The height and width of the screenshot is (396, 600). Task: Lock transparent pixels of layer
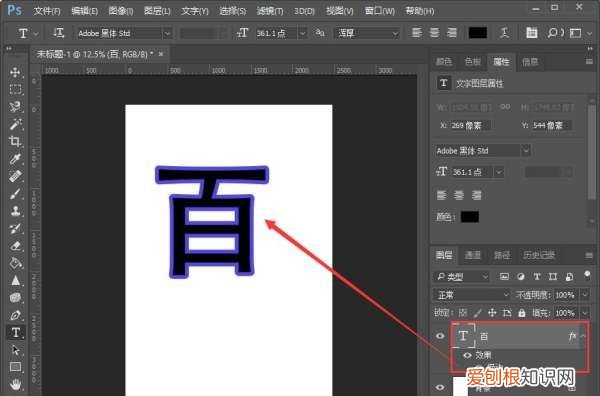click(x=463, y=313)
